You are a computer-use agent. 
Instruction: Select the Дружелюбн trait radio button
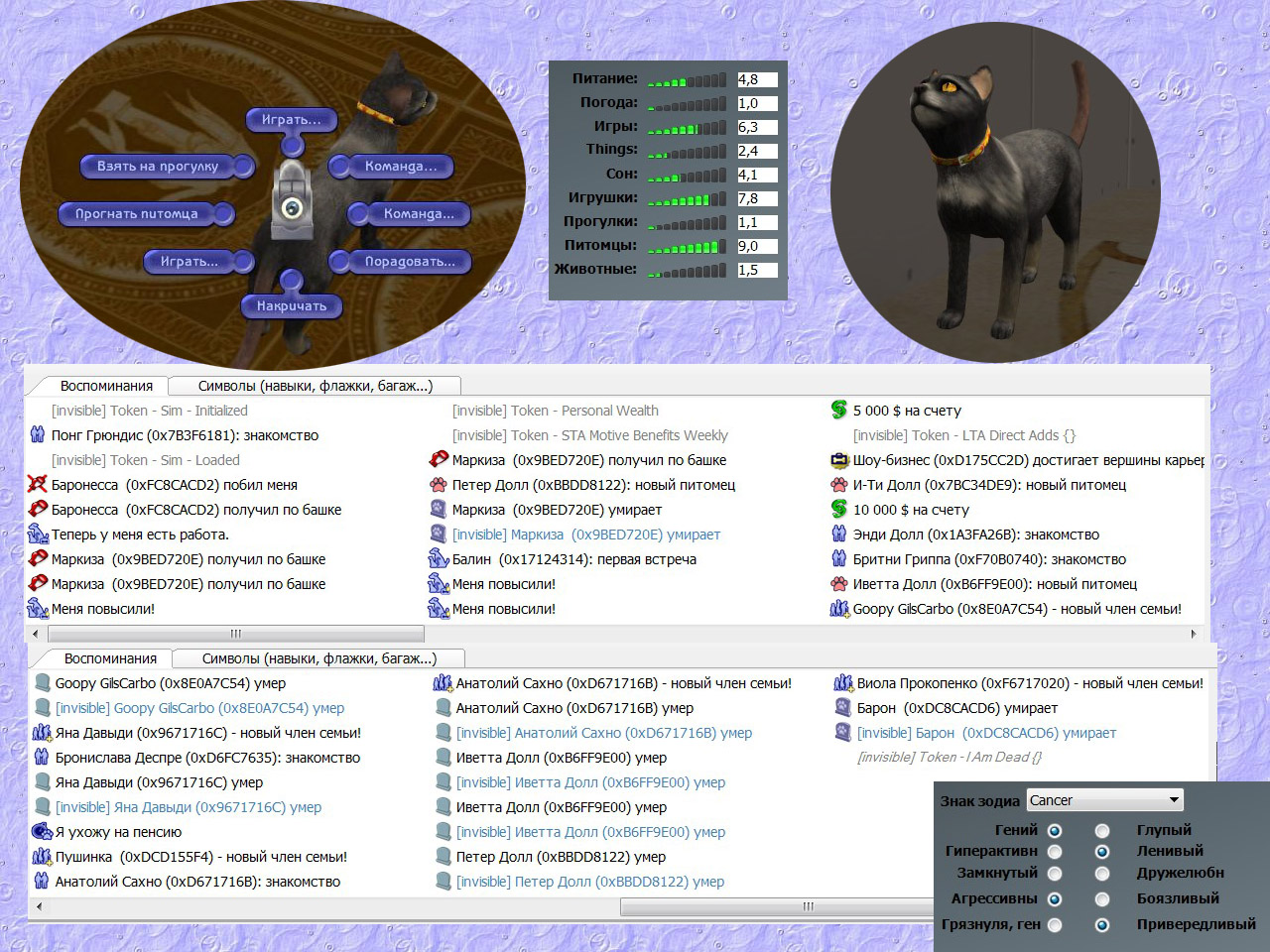1102,874
